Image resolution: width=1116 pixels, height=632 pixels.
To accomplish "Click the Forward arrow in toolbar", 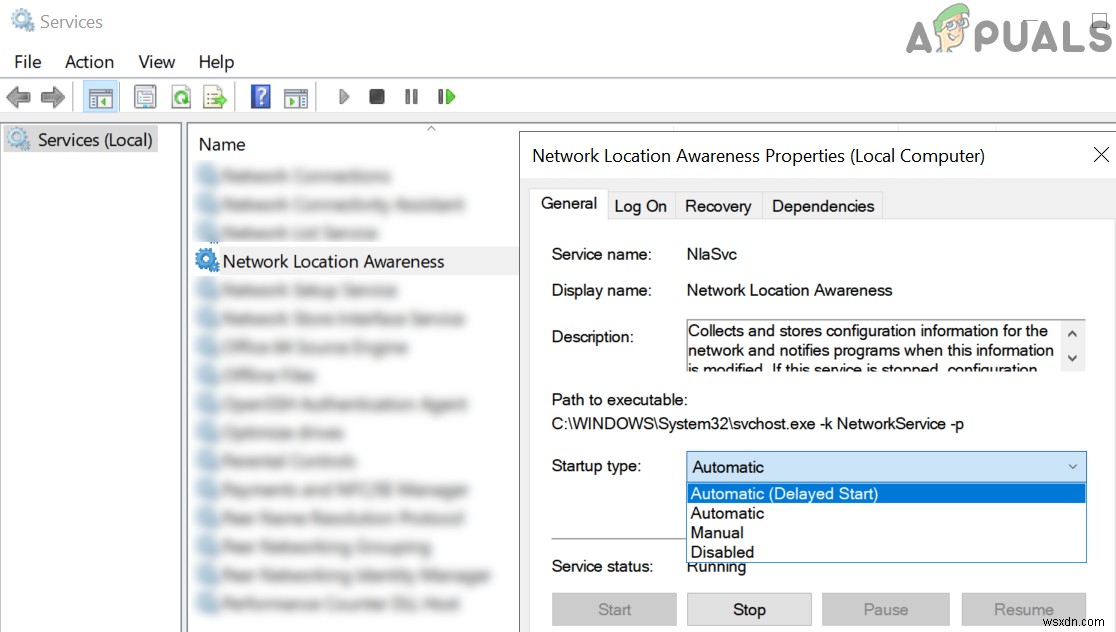I will coord(53,97).
